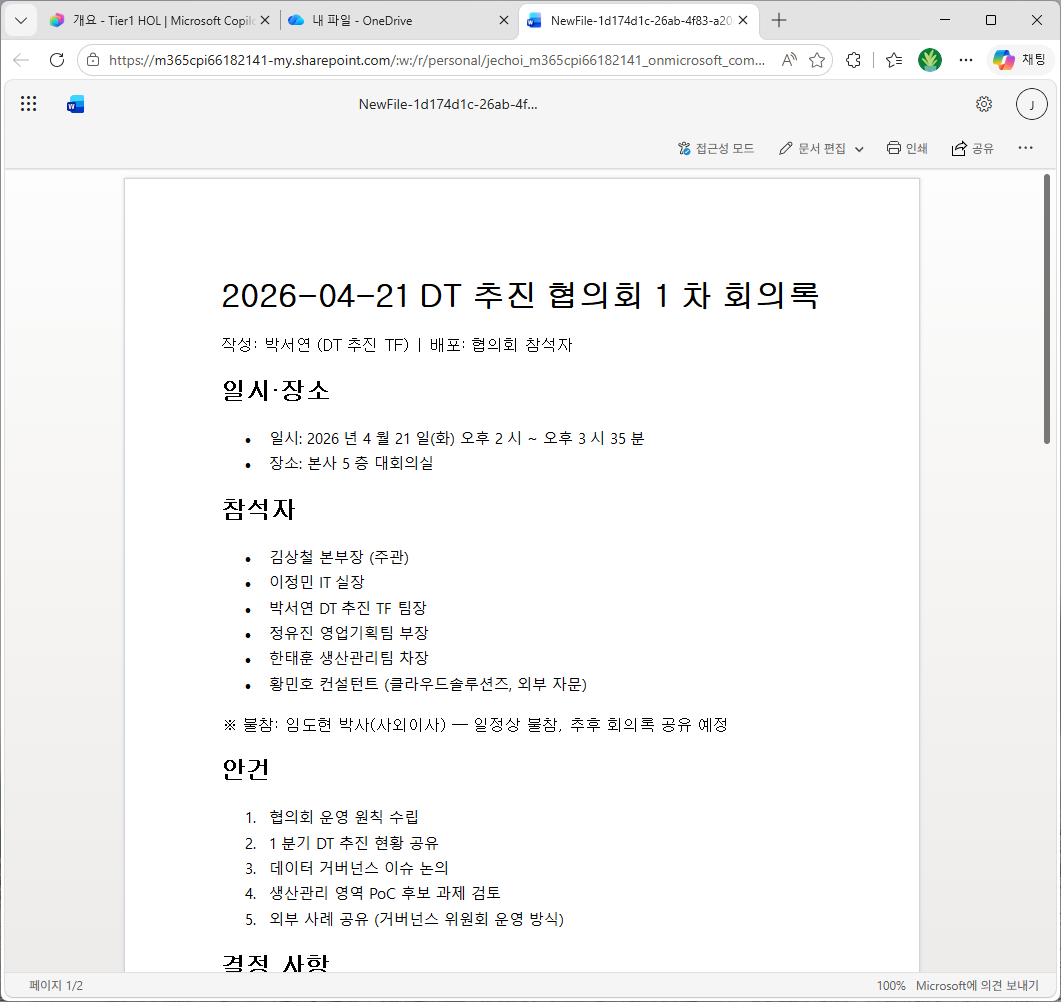Add page to favorites star icon
The height and width of the screenshot is (1002, 1061).
coord(817,60)
